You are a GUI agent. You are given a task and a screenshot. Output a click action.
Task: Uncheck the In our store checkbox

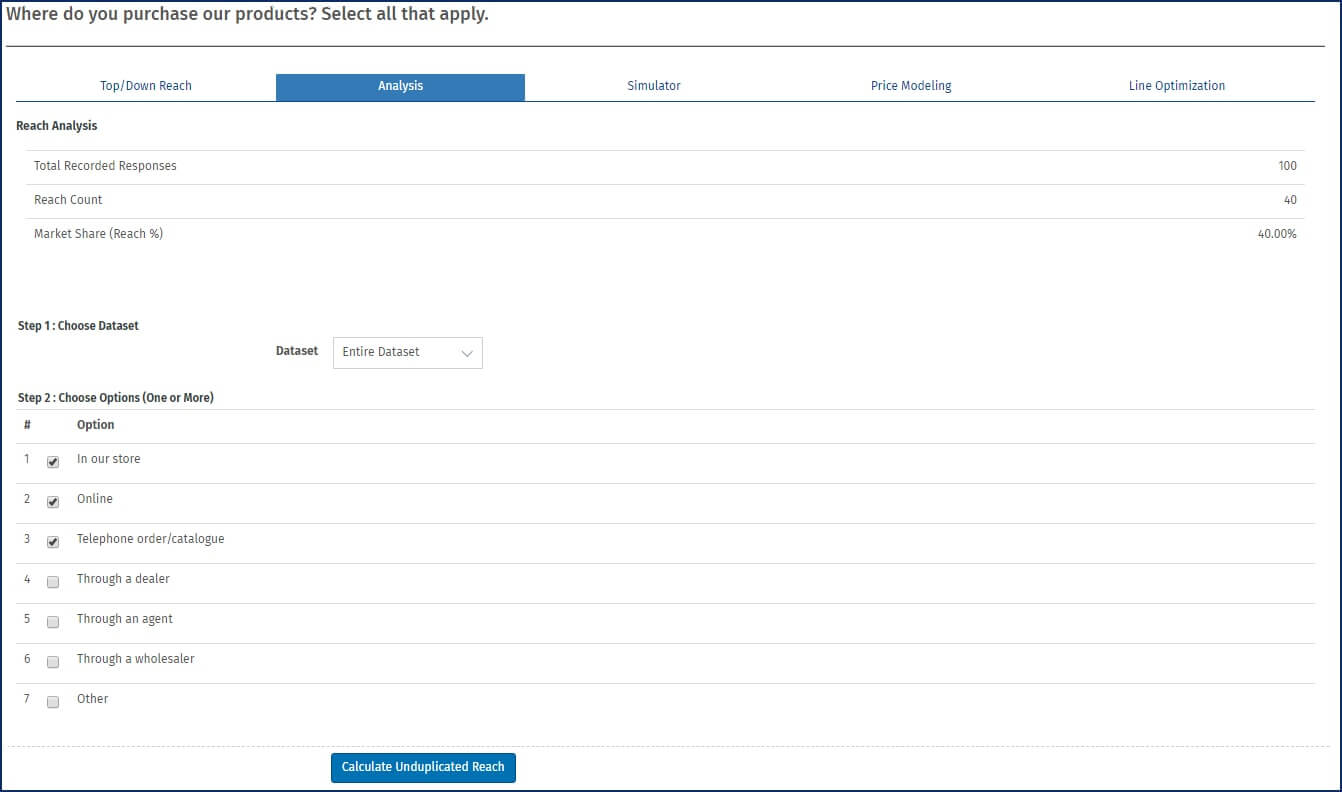(x=53, y=462)
